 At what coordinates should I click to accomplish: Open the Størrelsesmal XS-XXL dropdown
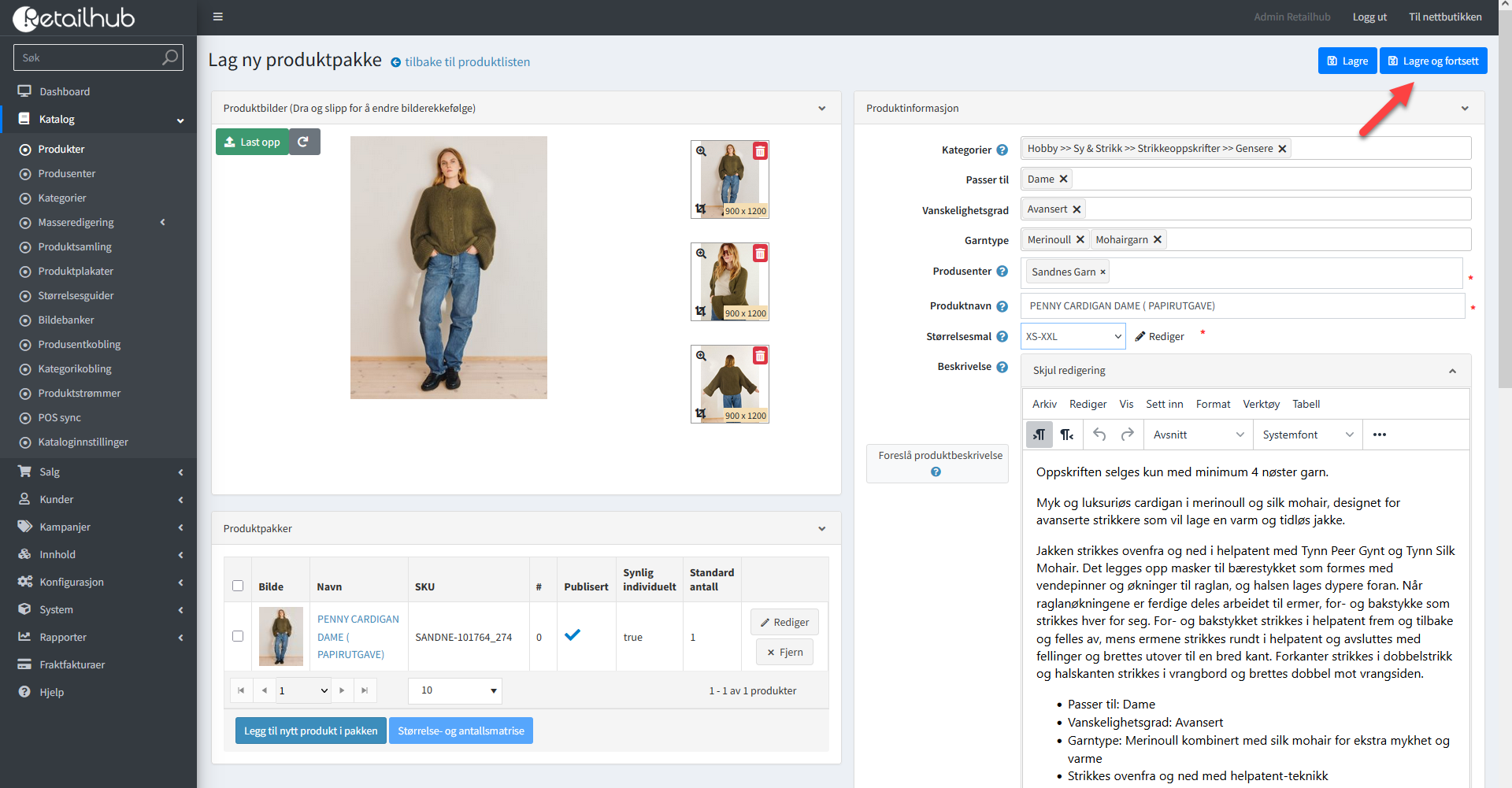pyautogui.click(x=1073, y=336)
